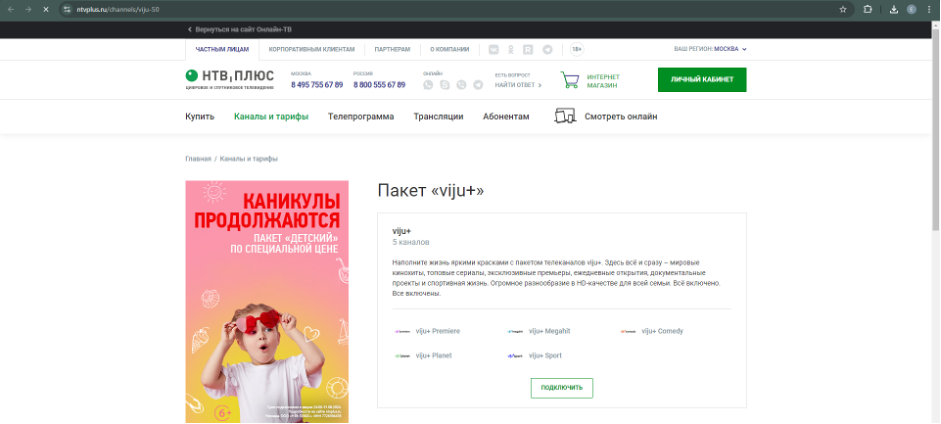Open the Интернет магазин link
This screenshot has height=424, width=941.
click(x=603, y=81)
